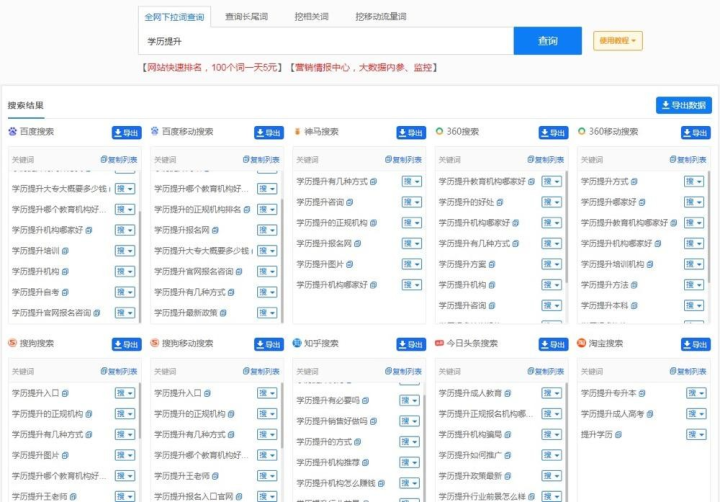This screenshot has width=720, height=502.
Task: Click scrollbar of 百度搜索 results list
Action: point(140,266)
